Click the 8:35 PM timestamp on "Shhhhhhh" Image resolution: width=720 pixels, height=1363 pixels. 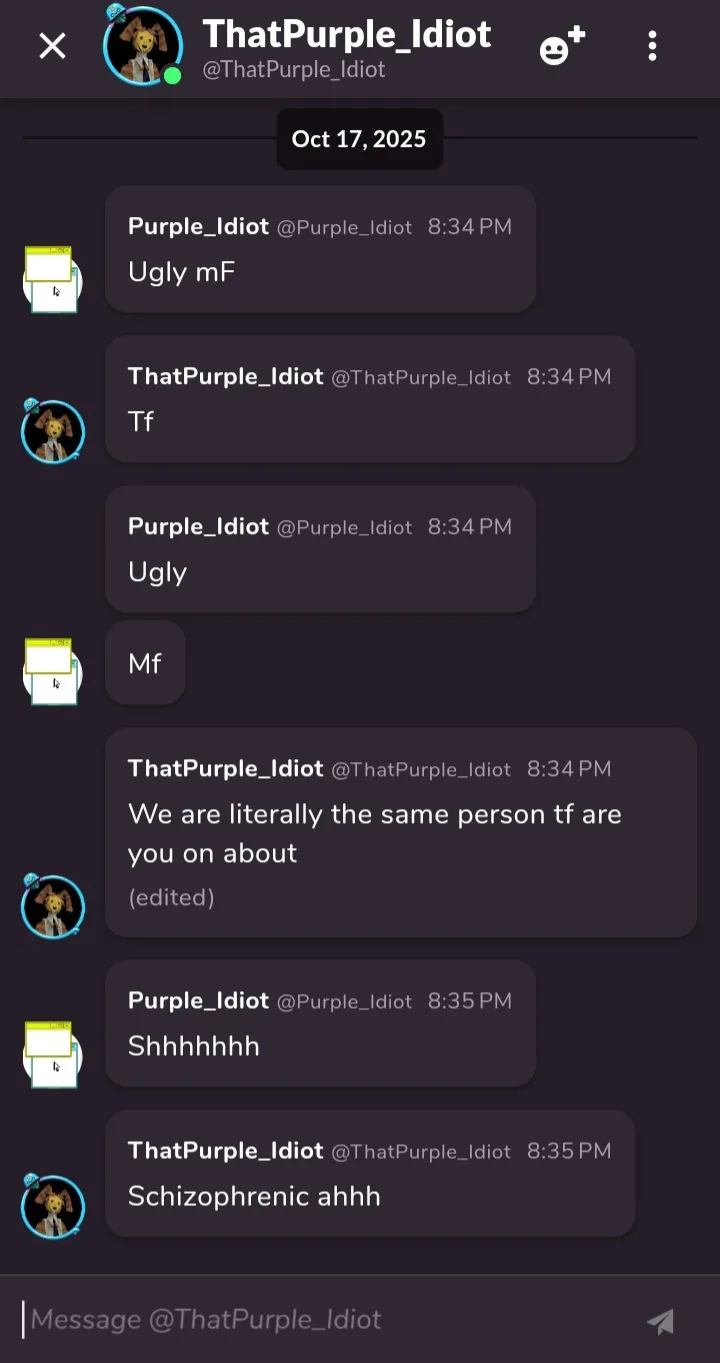(469, 1001)
